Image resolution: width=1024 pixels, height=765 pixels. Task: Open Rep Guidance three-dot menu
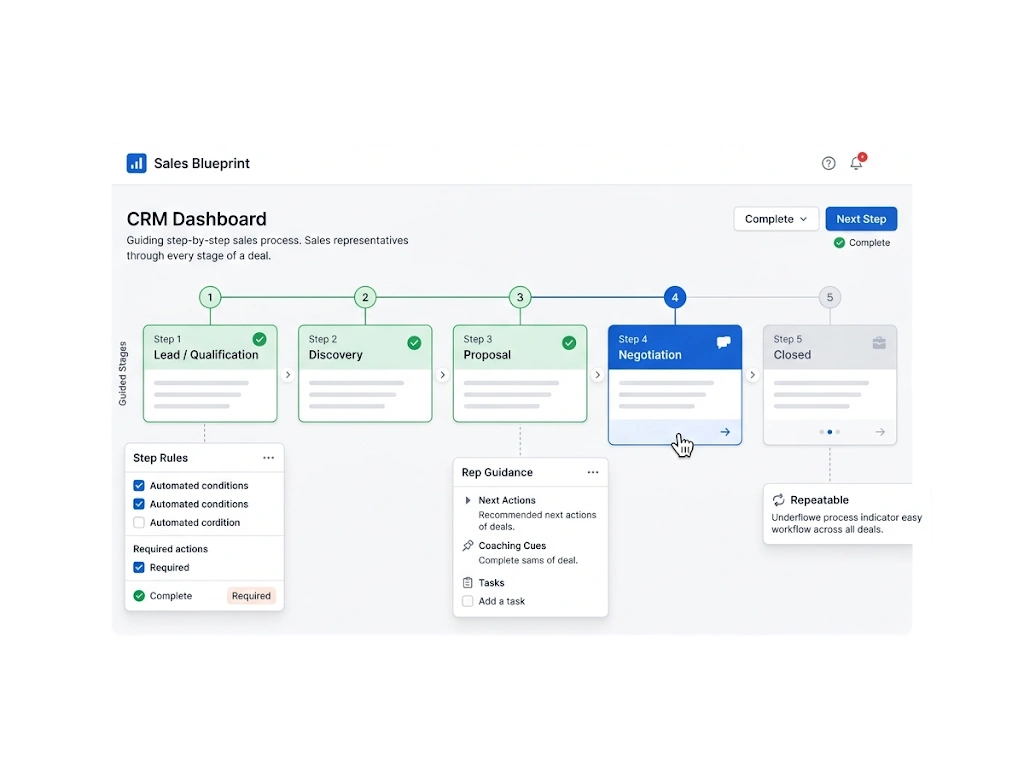click(x=593, y=472)
